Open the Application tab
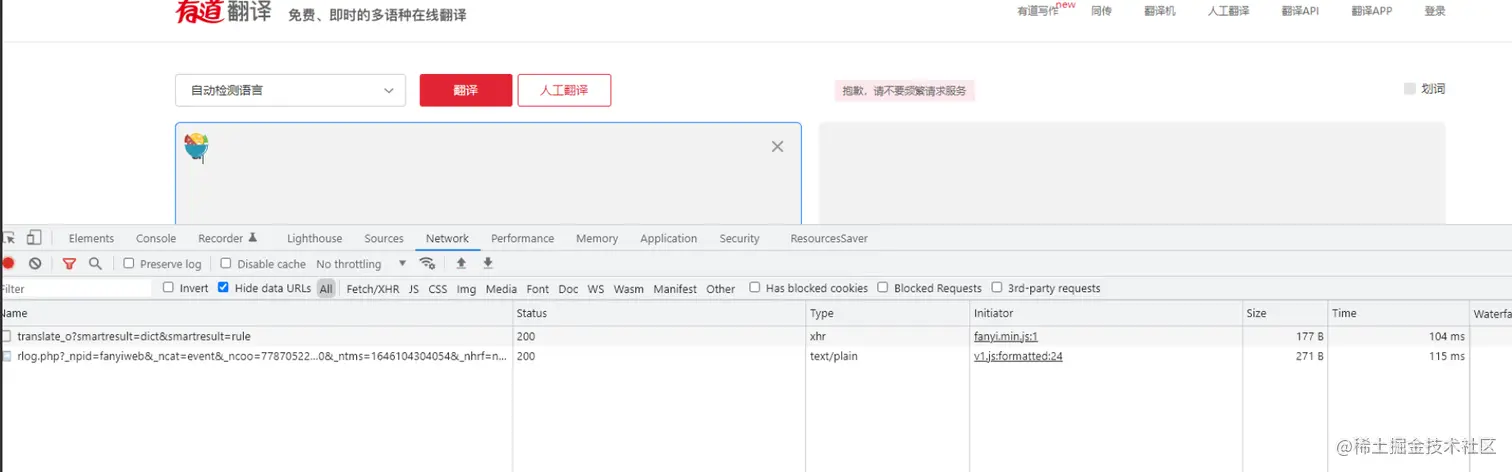The height and width of the screenshot is (472, 1512). (x=669, y=238)
